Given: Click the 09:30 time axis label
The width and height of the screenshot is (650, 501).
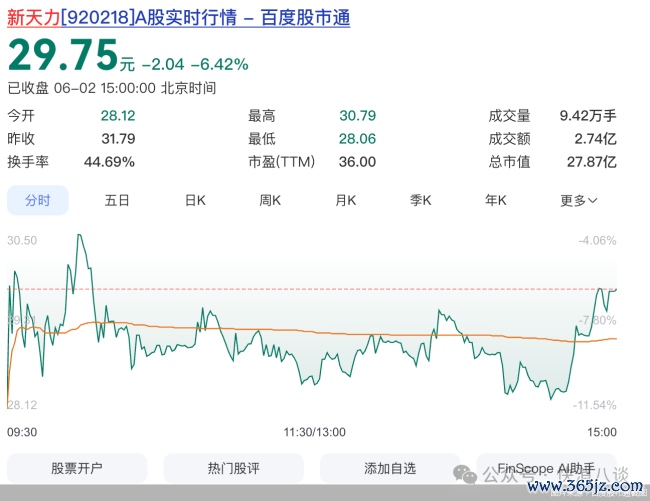Looking at the screenshot, I should click(22, 432).
